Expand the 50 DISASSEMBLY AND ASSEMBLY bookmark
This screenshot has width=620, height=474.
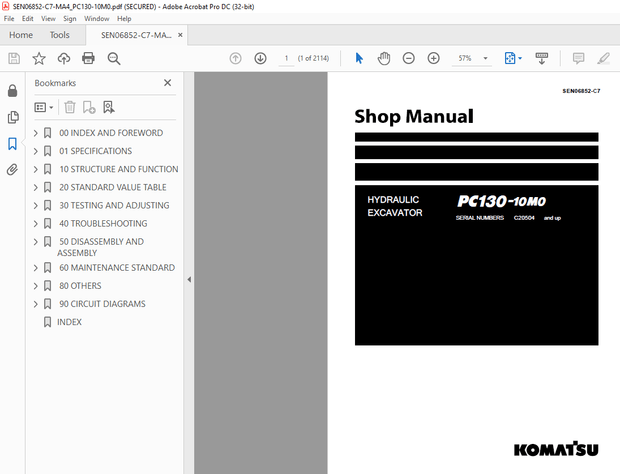[x=36, y=242]
